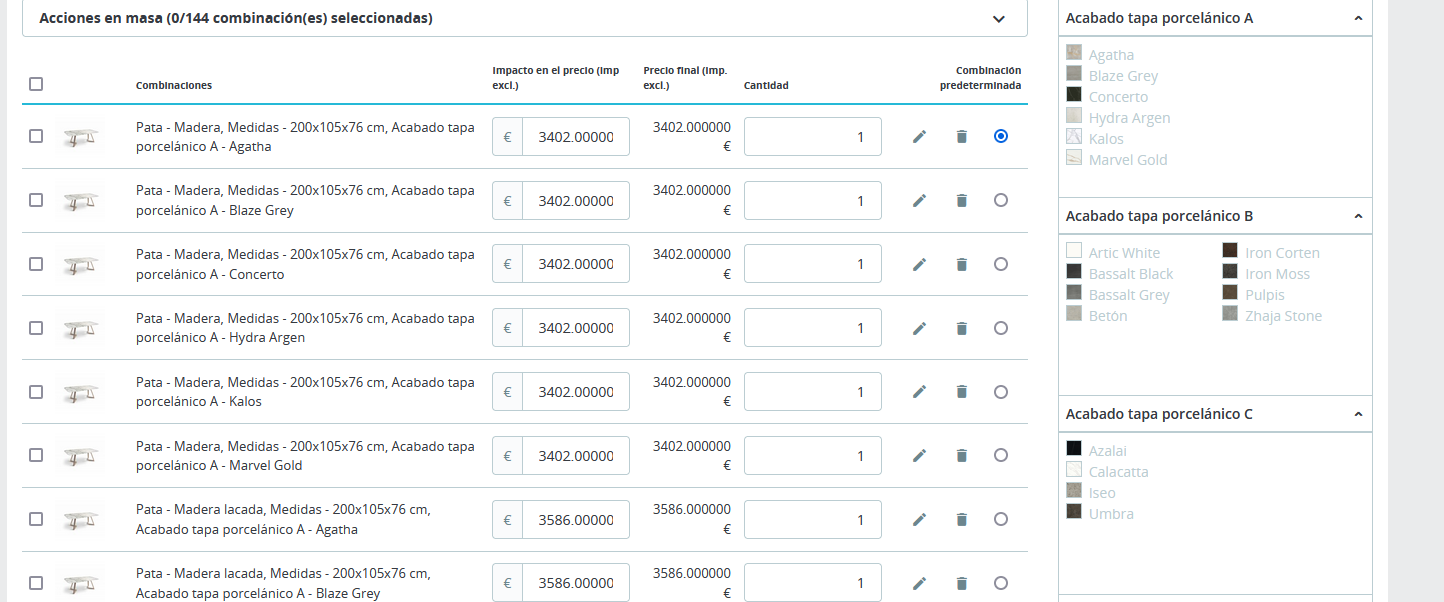1444x602 pixels.
Task: Delete the Madera Marvel Gold combination
Action: (x=962, y=456)
